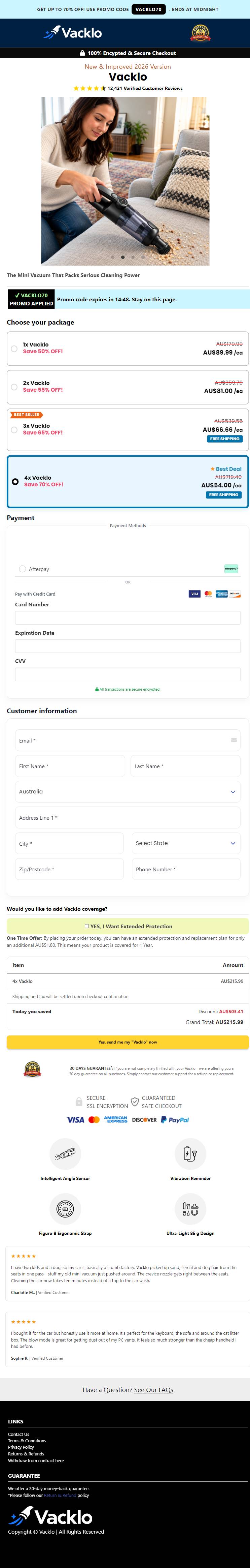Click the Discover card icon in Payment
This screenshot has width=250, height=1568.
click(235, 594)
